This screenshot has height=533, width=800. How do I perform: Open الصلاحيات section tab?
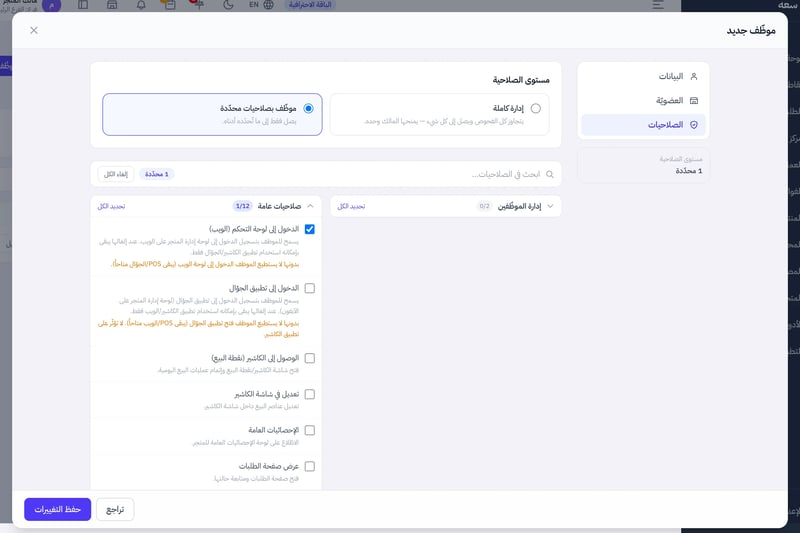coord(643,125)
